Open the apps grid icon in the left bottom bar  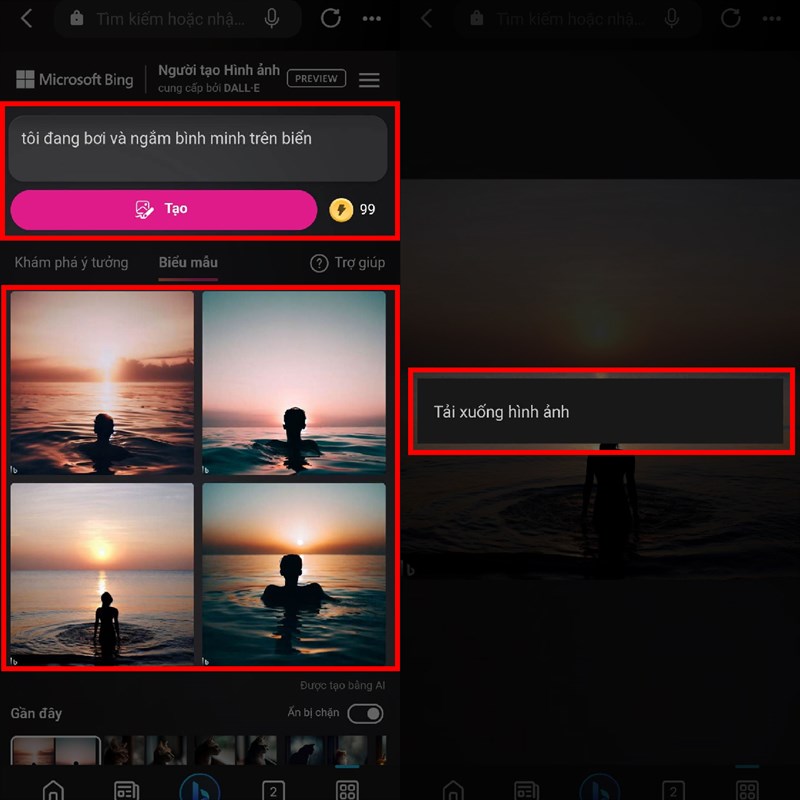click(347, 790)
